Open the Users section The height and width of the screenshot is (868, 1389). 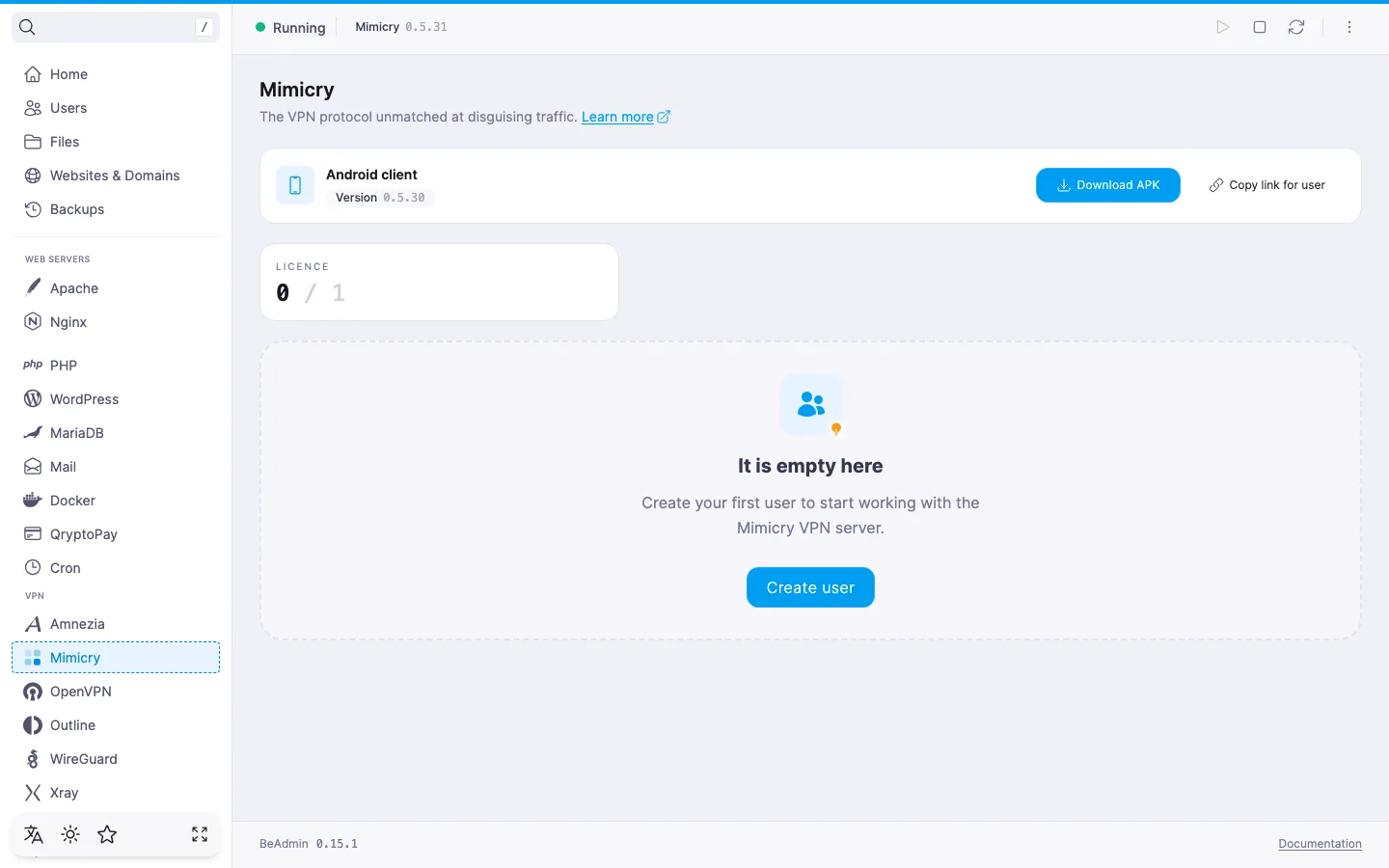point(116,108)
